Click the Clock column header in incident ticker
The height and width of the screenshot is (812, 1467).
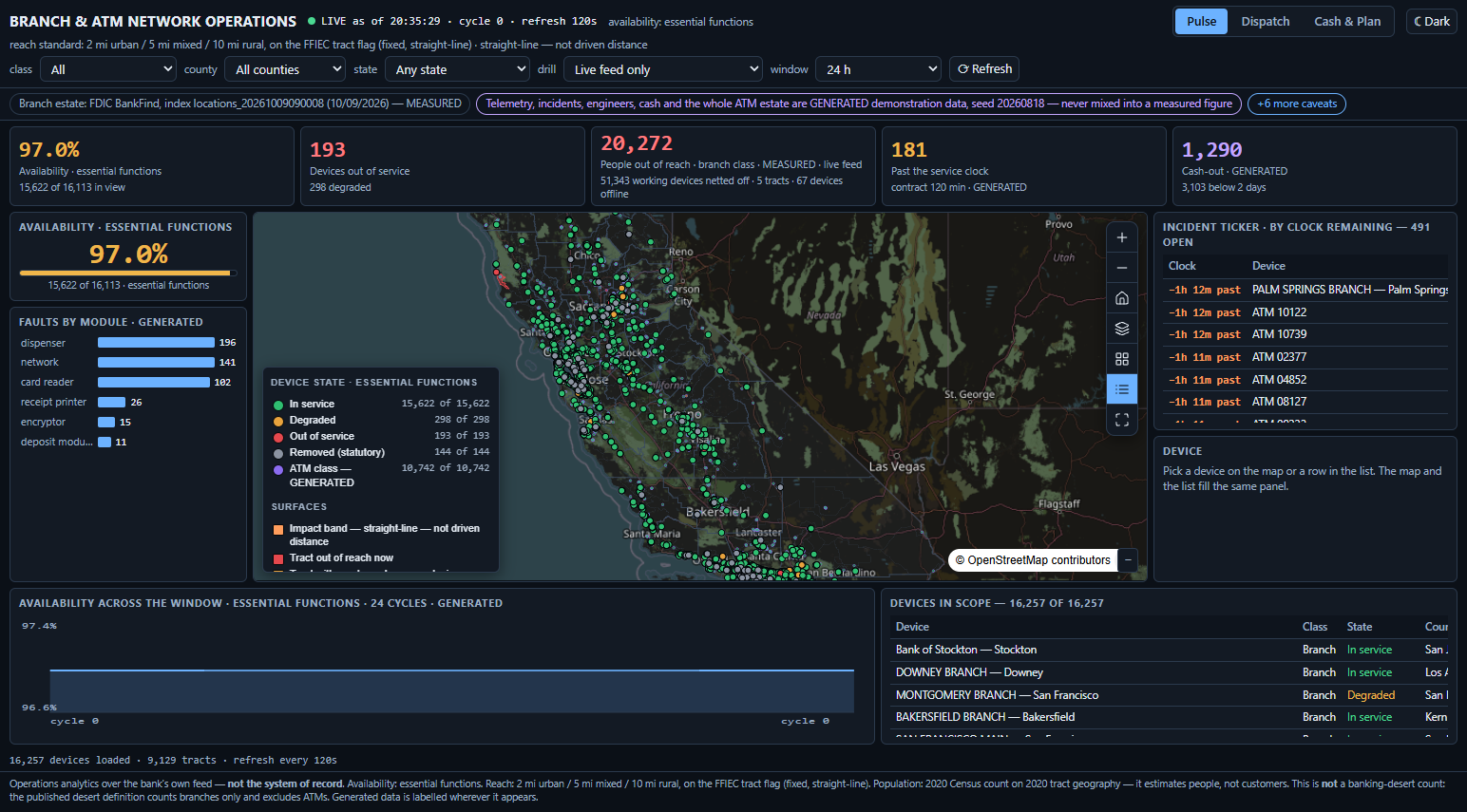click(x=1182, y=266)
